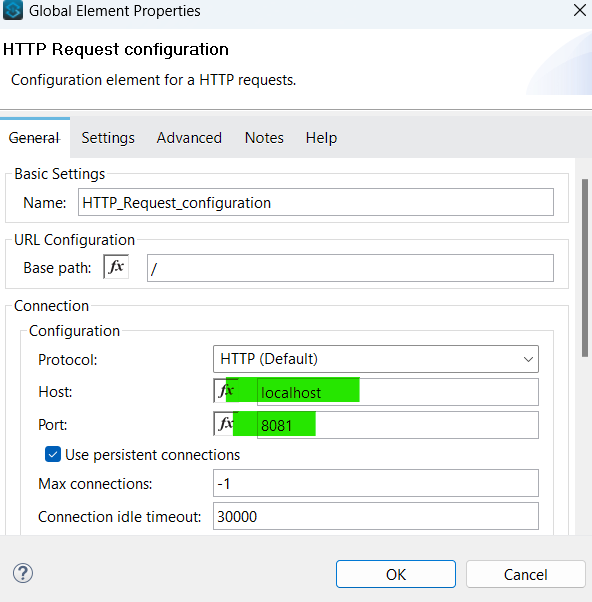Select the Notes tab
This screenshot has height=602, width=592.
tap(264, 138)
